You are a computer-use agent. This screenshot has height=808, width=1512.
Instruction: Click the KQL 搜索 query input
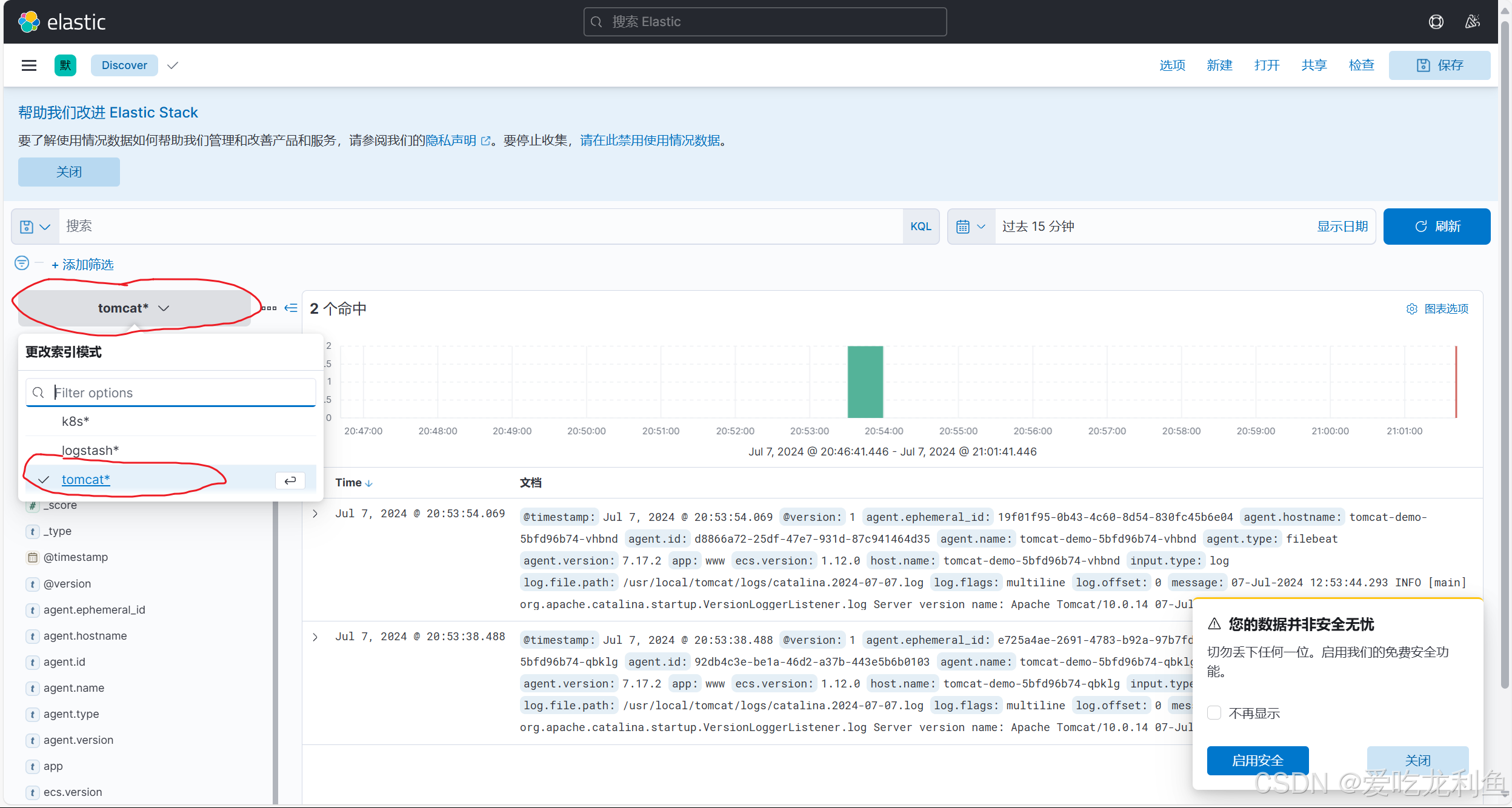(481, 227)
